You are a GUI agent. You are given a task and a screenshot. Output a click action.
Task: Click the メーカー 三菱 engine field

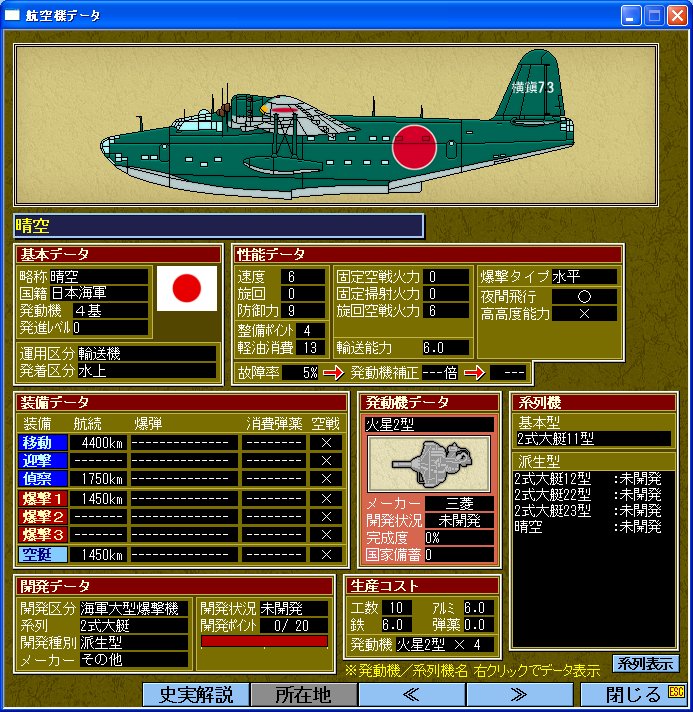click(x=459, y=504)
